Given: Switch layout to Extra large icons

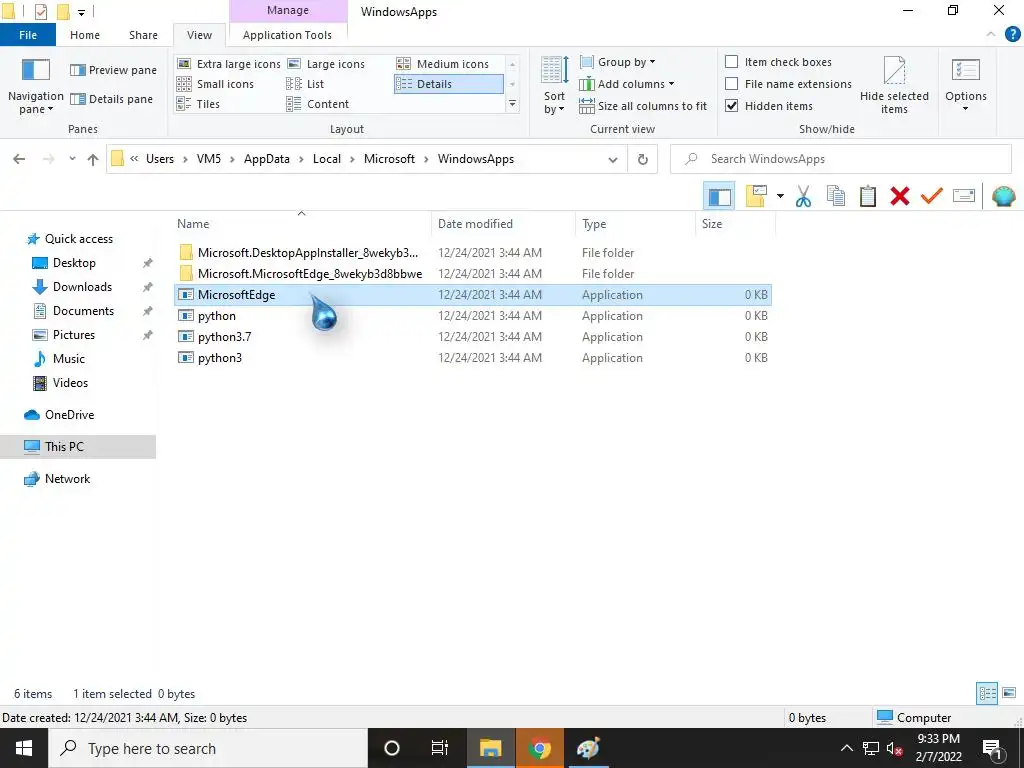Looking at the screenshot, I should [x=229, y=64].
